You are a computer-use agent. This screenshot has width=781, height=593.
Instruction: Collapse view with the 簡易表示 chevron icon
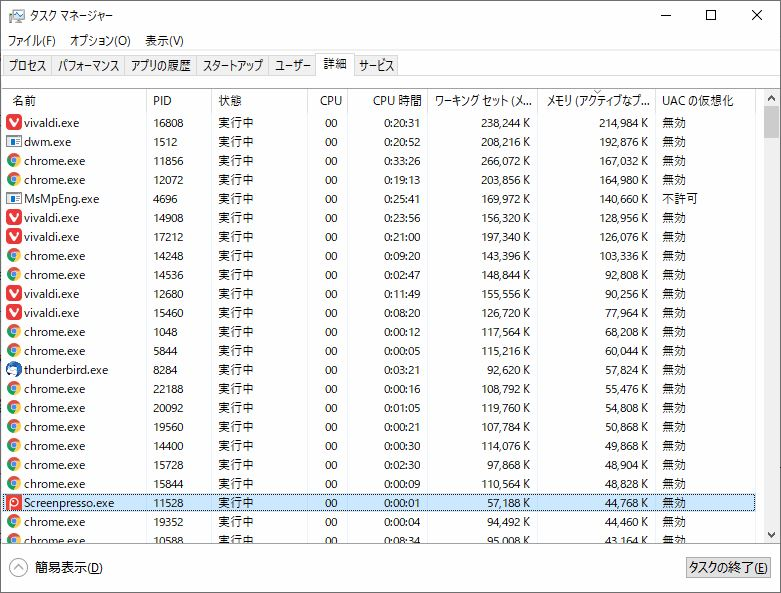[x=18, y=568]
